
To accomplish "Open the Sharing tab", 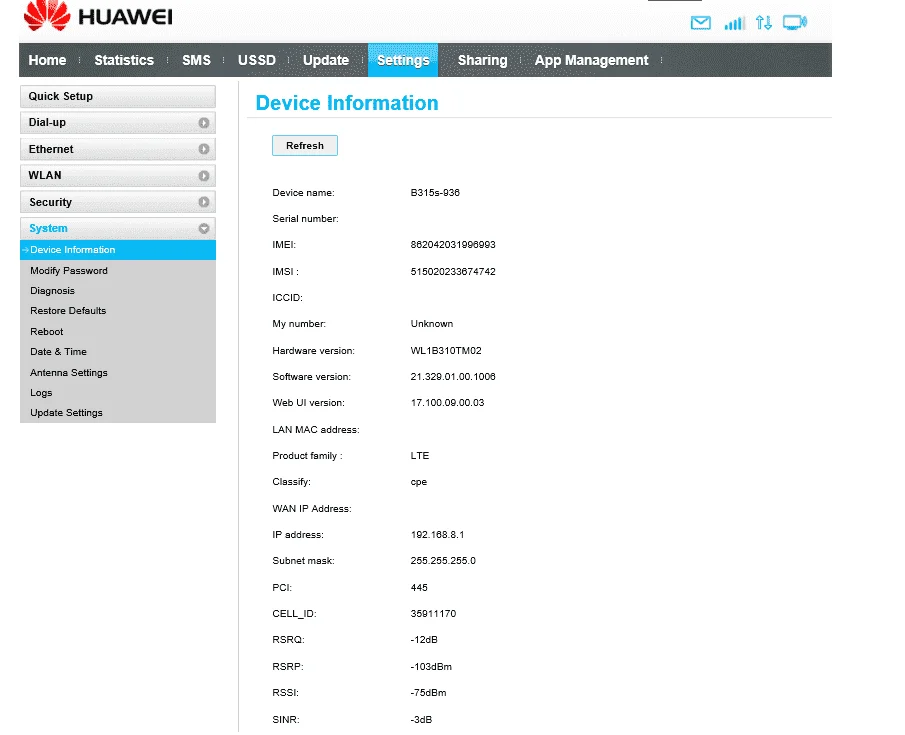I will pyautogui.click(x=483, y=60).
